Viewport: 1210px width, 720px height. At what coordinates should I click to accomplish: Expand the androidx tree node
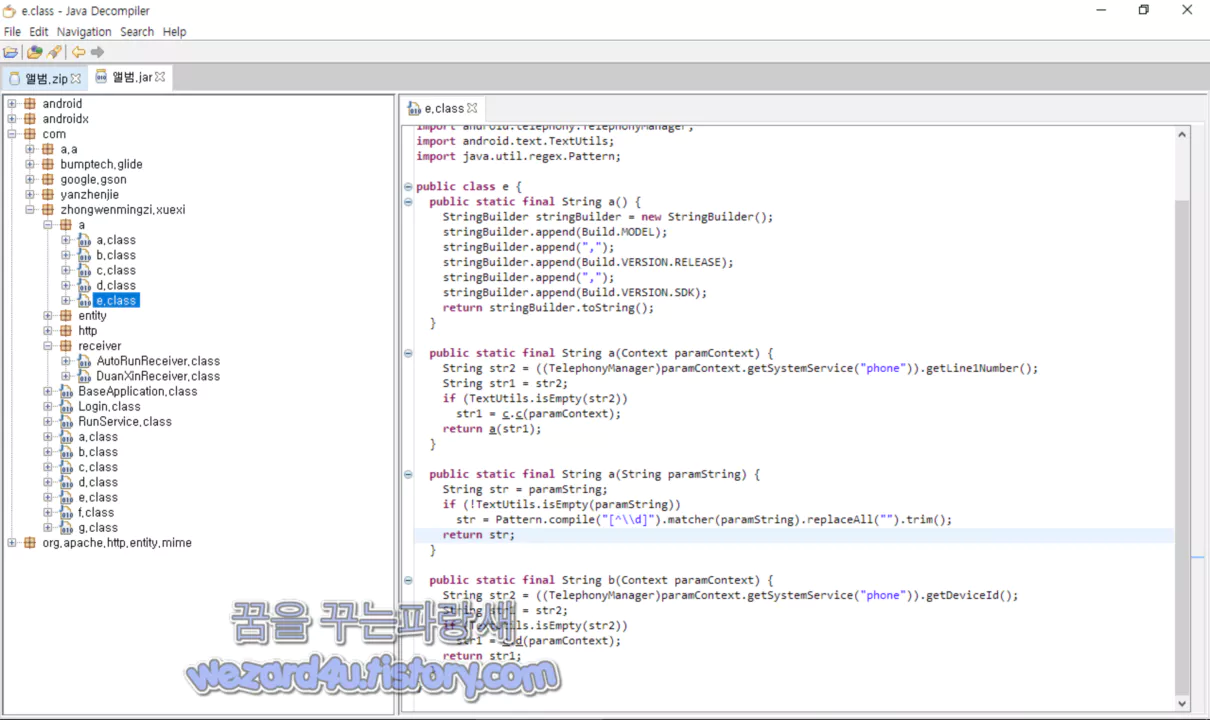pyautogui.click(x=12, y=119)
